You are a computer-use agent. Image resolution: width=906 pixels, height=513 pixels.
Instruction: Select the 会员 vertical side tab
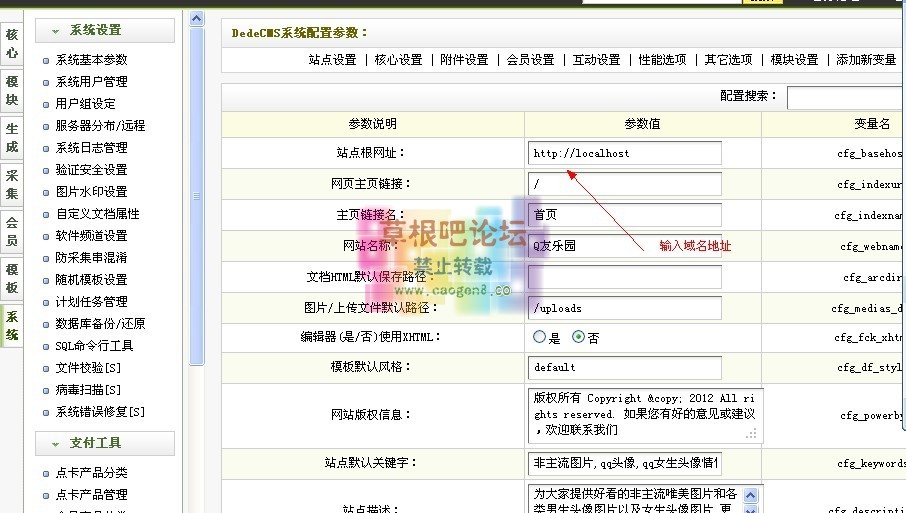point(12,232)
